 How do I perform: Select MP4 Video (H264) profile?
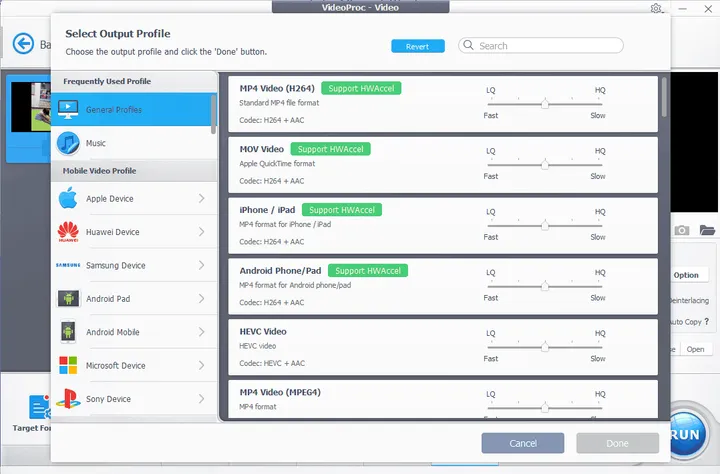tap(443, 104)
